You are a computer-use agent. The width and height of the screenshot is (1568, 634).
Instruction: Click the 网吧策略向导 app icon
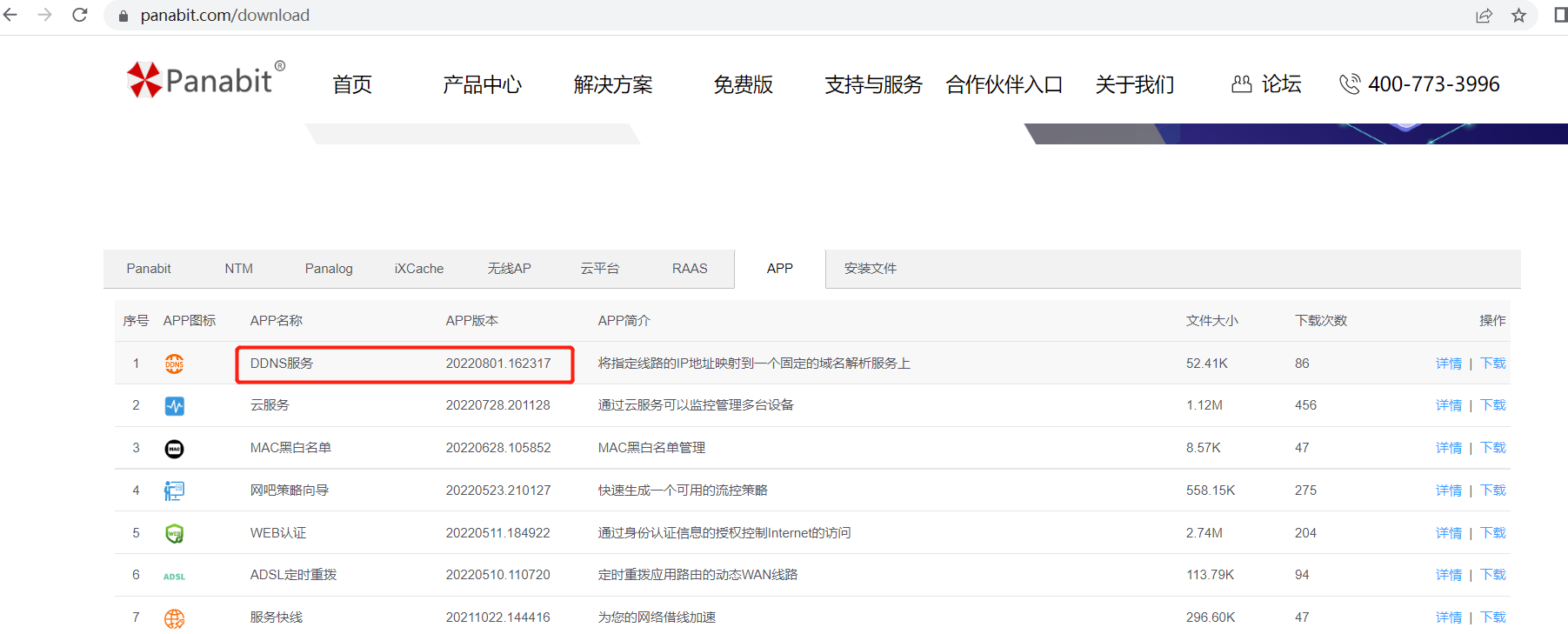tap(174, 491)
